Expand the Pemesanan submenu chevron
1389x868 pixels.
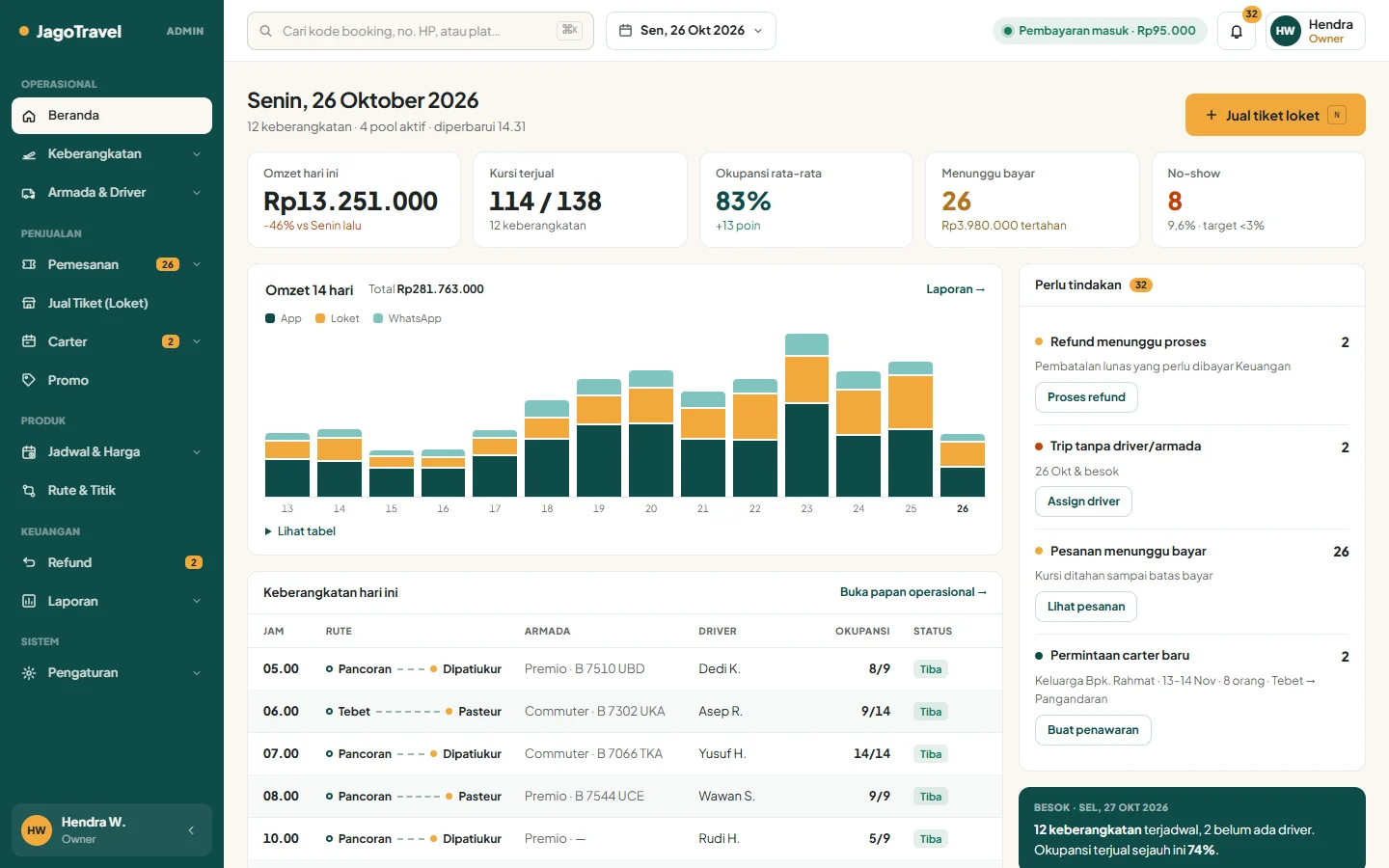(x=197, y=264)
